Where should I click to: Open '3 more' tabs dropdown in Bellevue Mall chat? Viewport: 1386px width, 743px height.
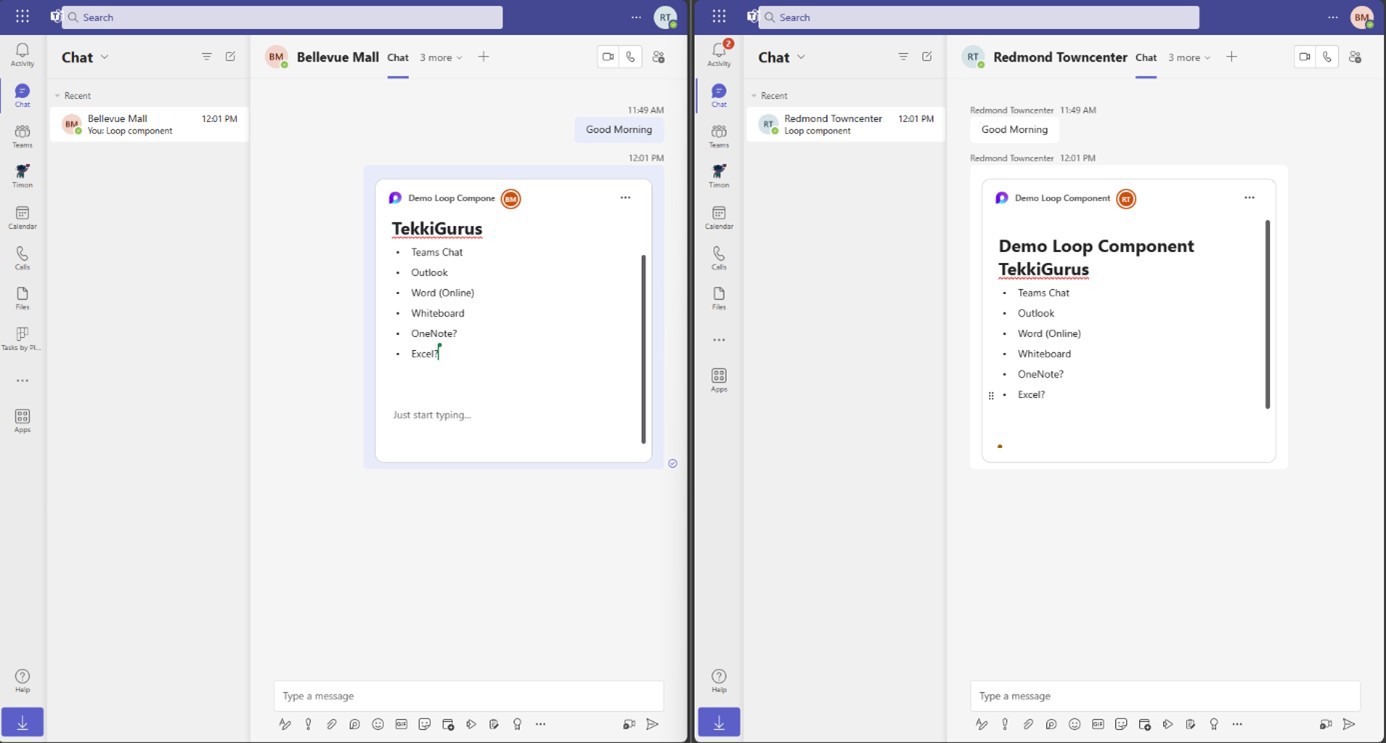click(x=441, y=58)
